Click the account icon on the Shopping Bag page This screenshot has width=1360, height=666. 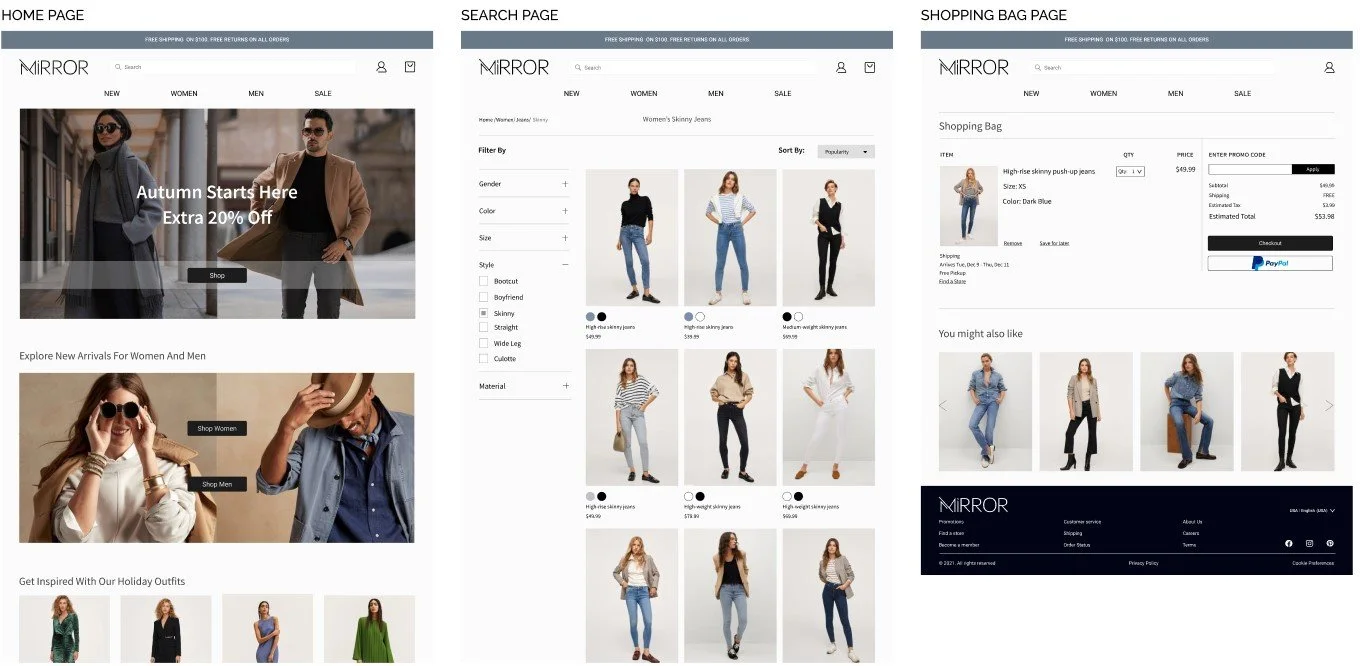click(1329, 67)
